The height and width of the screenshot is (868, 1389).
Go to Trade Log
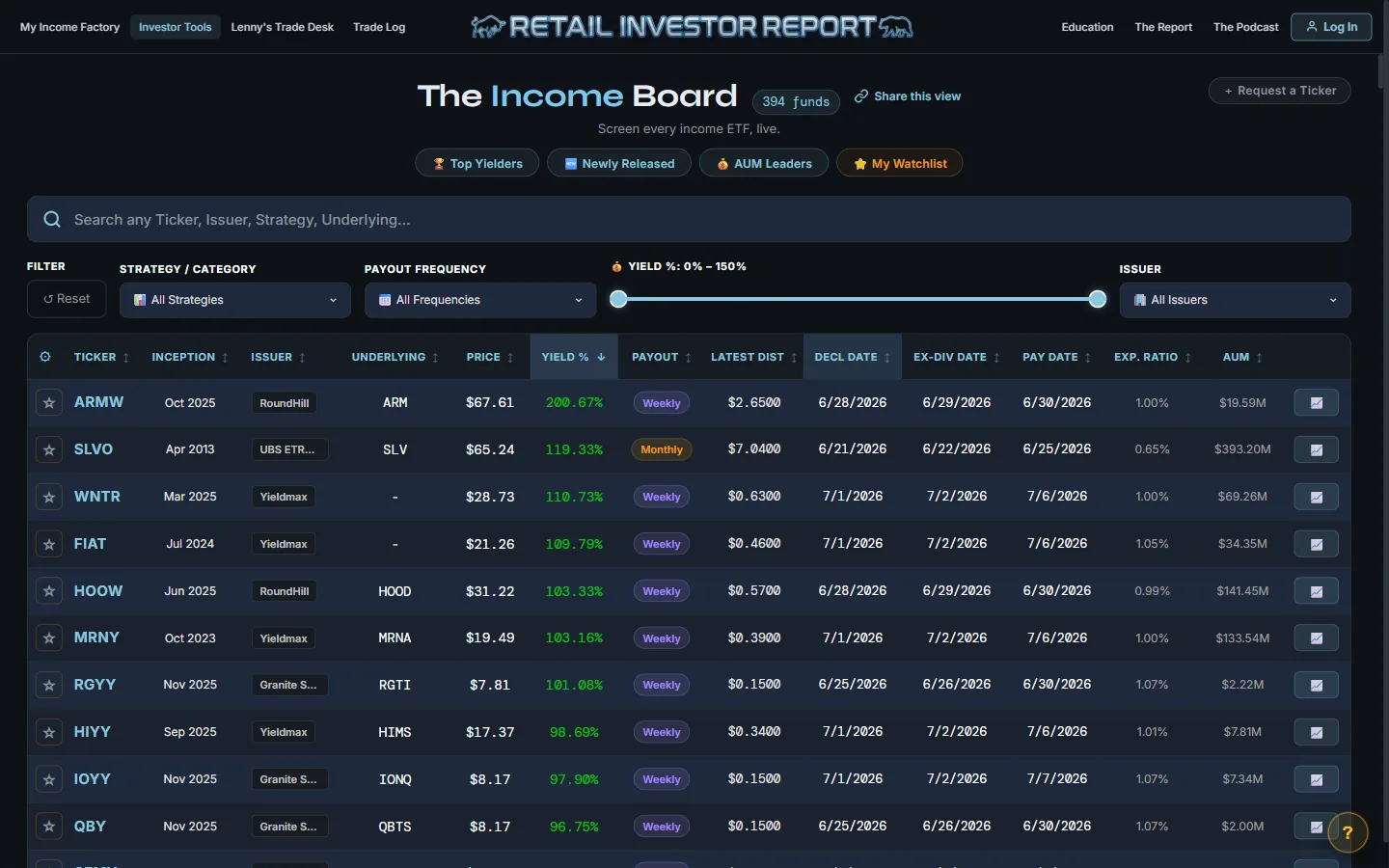(x=379, y=27)
